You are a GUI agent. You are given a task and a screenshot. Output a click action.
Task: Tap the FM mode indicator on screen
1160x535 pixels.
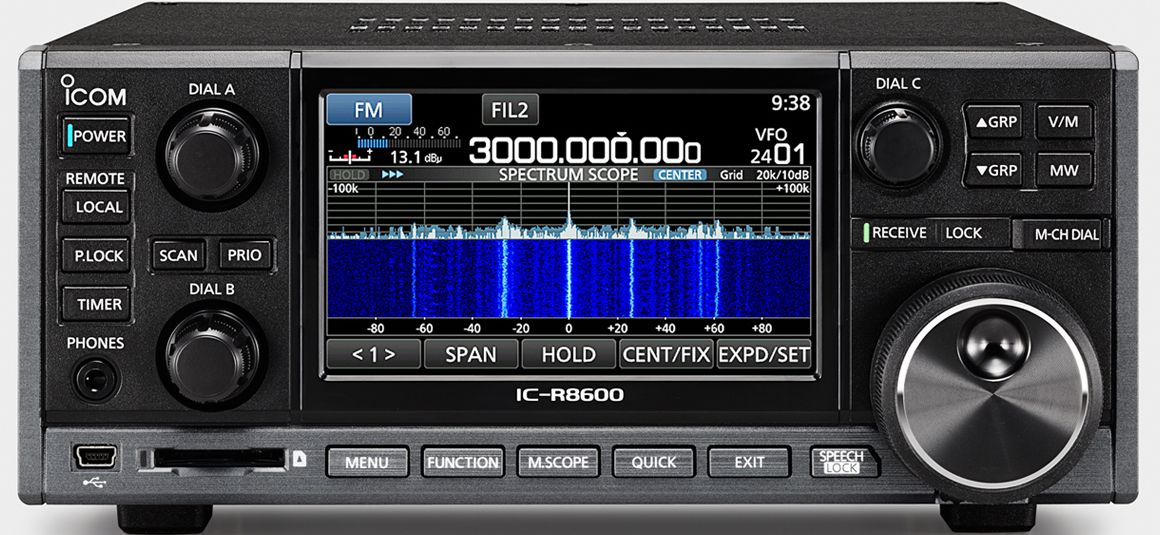coord(368,110)
